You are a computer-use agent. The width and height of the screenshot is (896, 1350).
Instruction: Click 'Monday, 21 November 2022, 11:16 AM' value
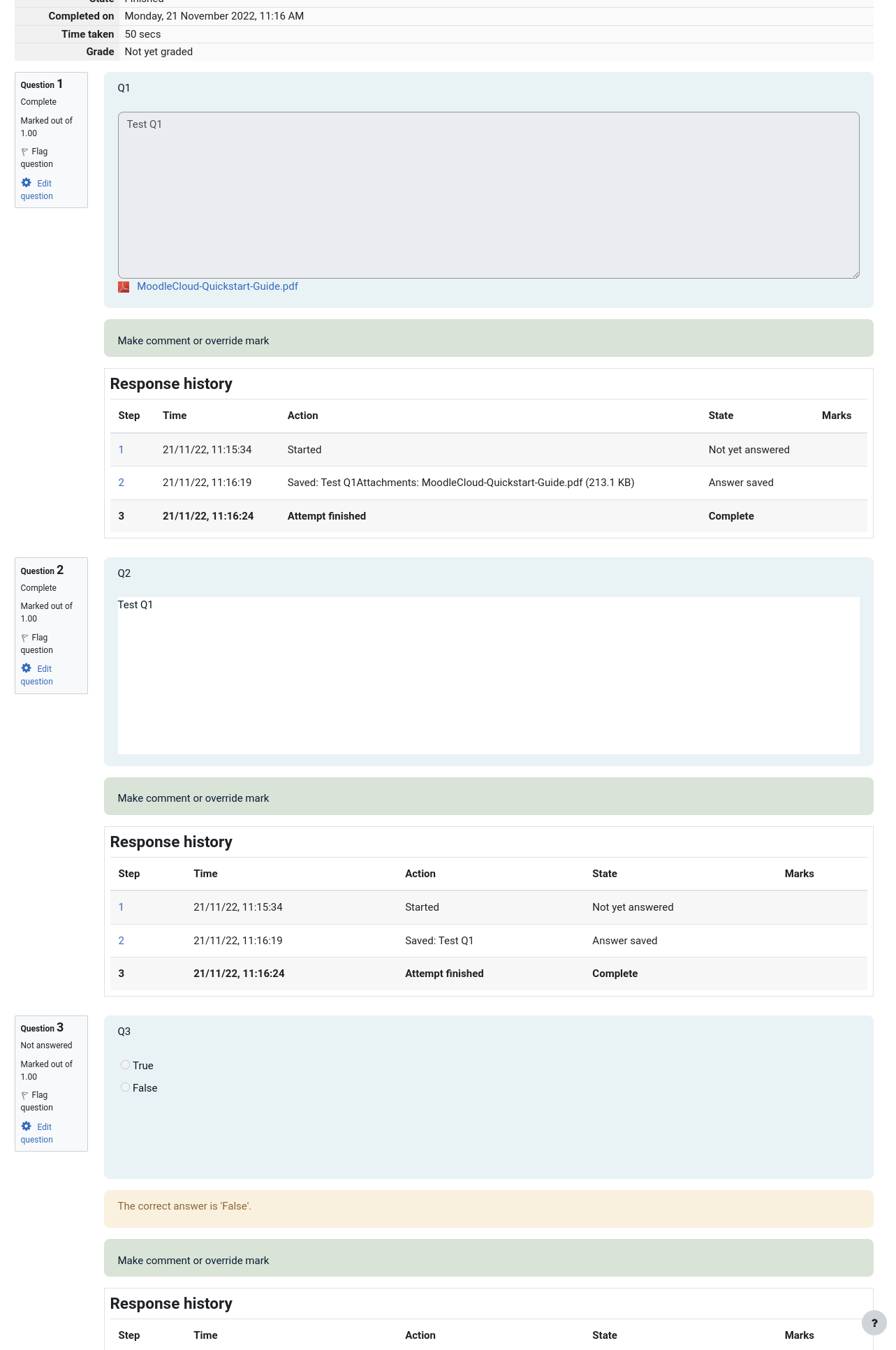click(214, 16)
